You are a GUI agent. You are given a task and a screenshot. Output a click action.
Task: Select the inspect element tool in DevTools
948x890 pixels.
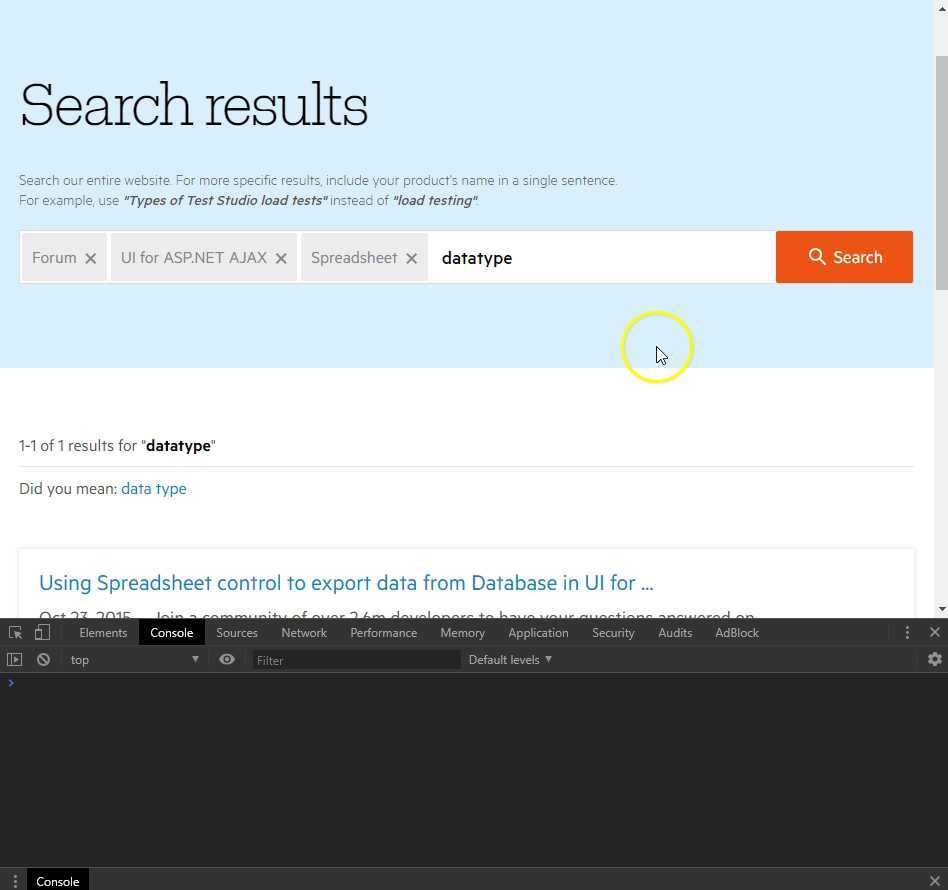click(x=15, y=632)
